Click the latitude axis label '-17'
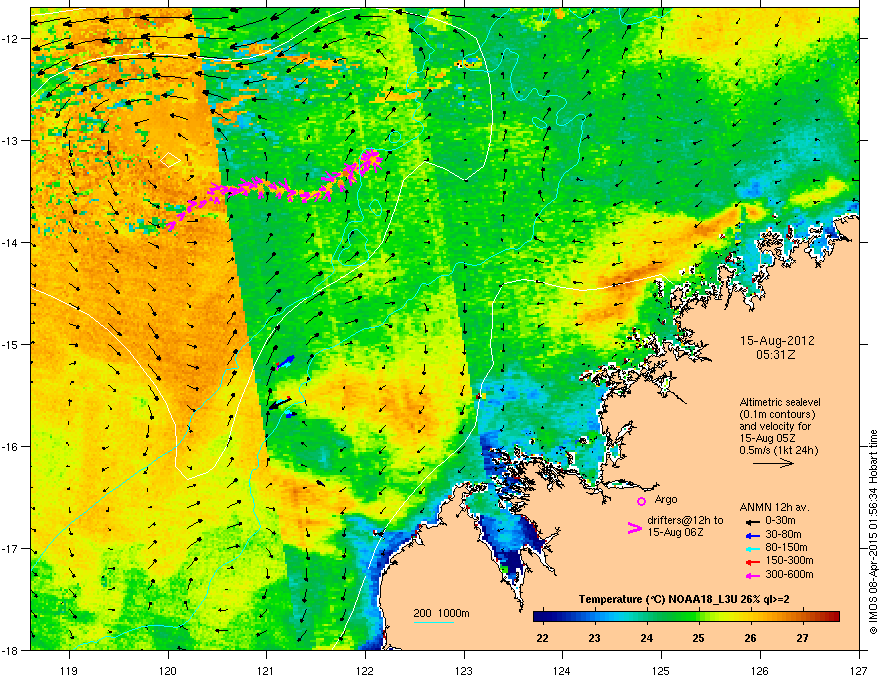This screenshot has height=680, width=880. tap(11, 548)
